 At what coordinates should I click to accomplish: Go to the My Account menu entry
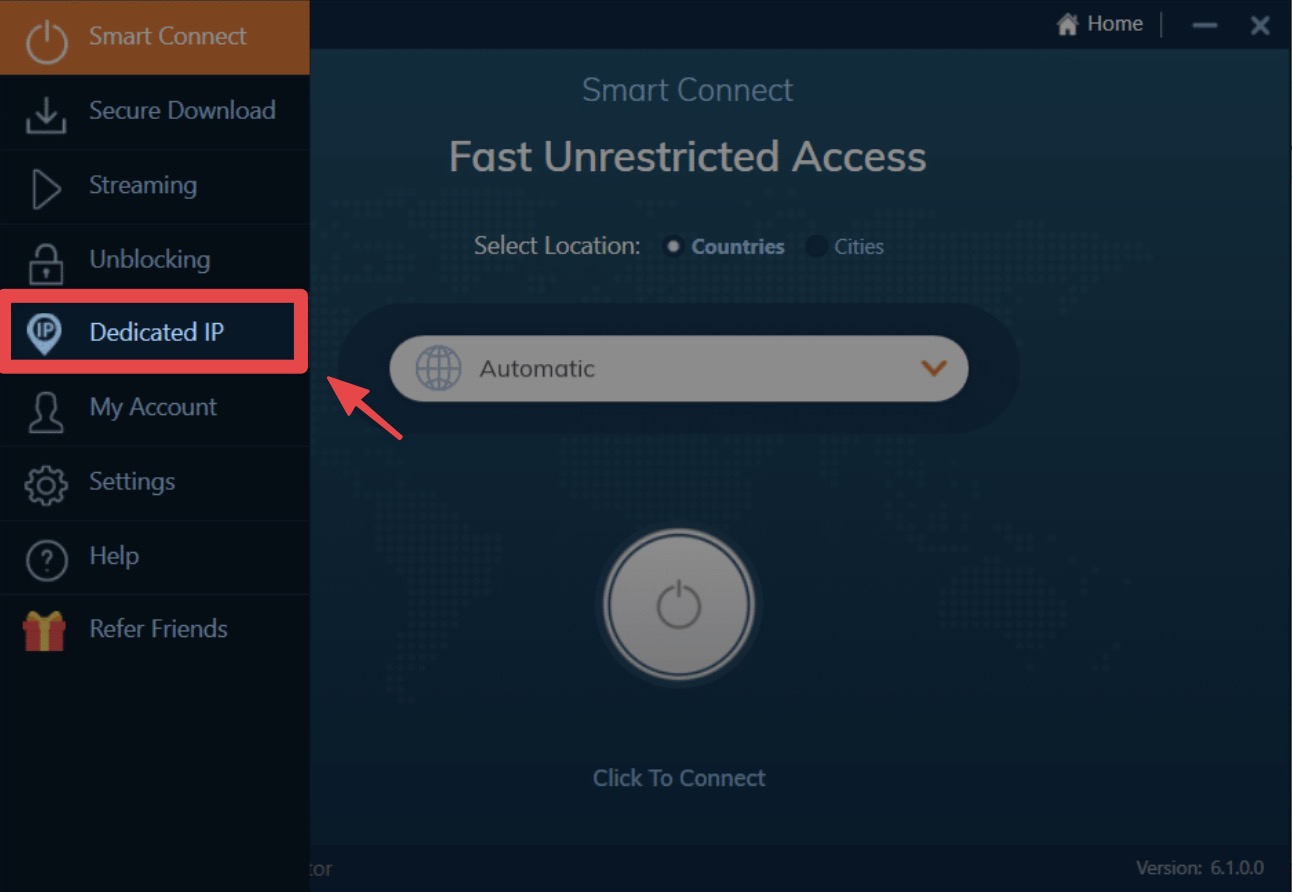click(154, 408)
